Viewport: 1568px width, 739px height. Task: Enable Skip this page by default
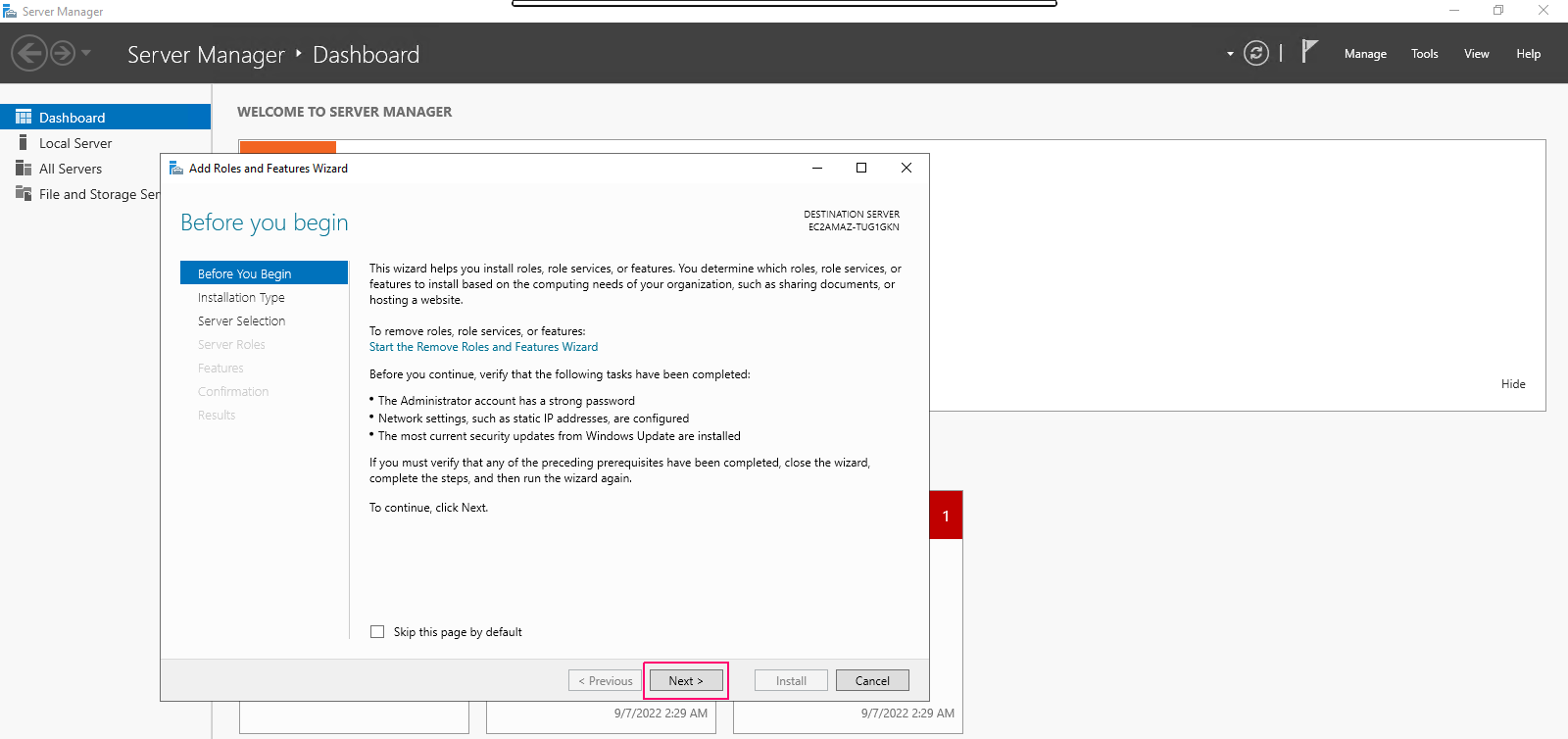(377, 632)
